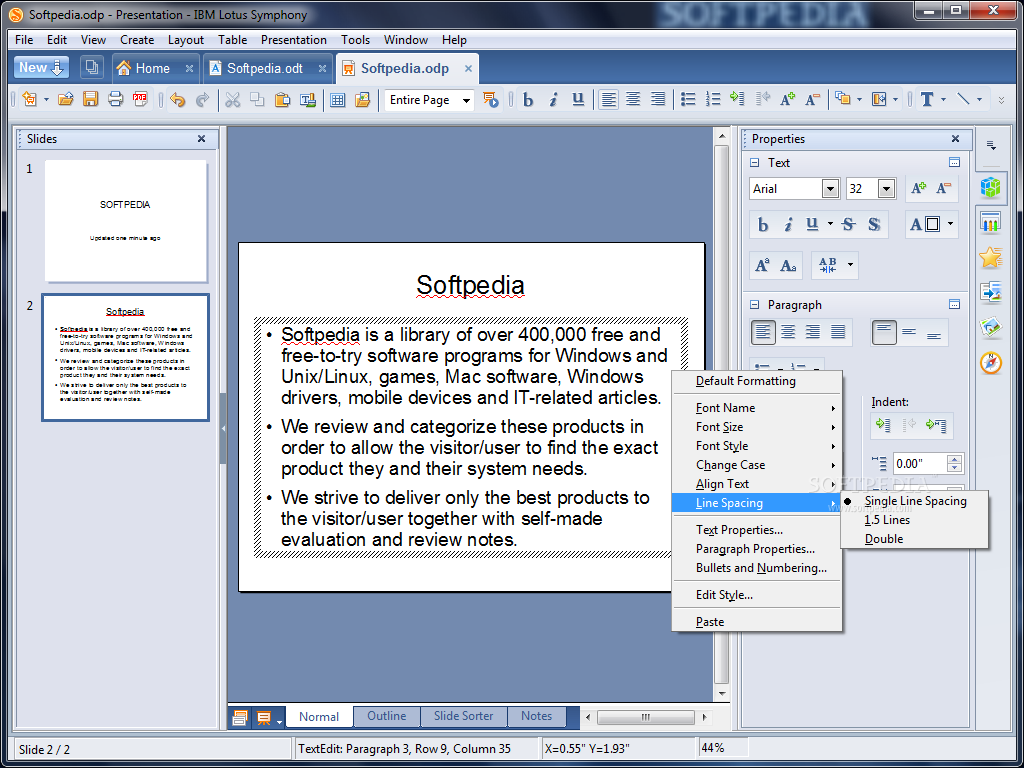This screenshot has height=768, width=1024.
Task: Select slide 1 thumbnail
Action: coord(125,221)
